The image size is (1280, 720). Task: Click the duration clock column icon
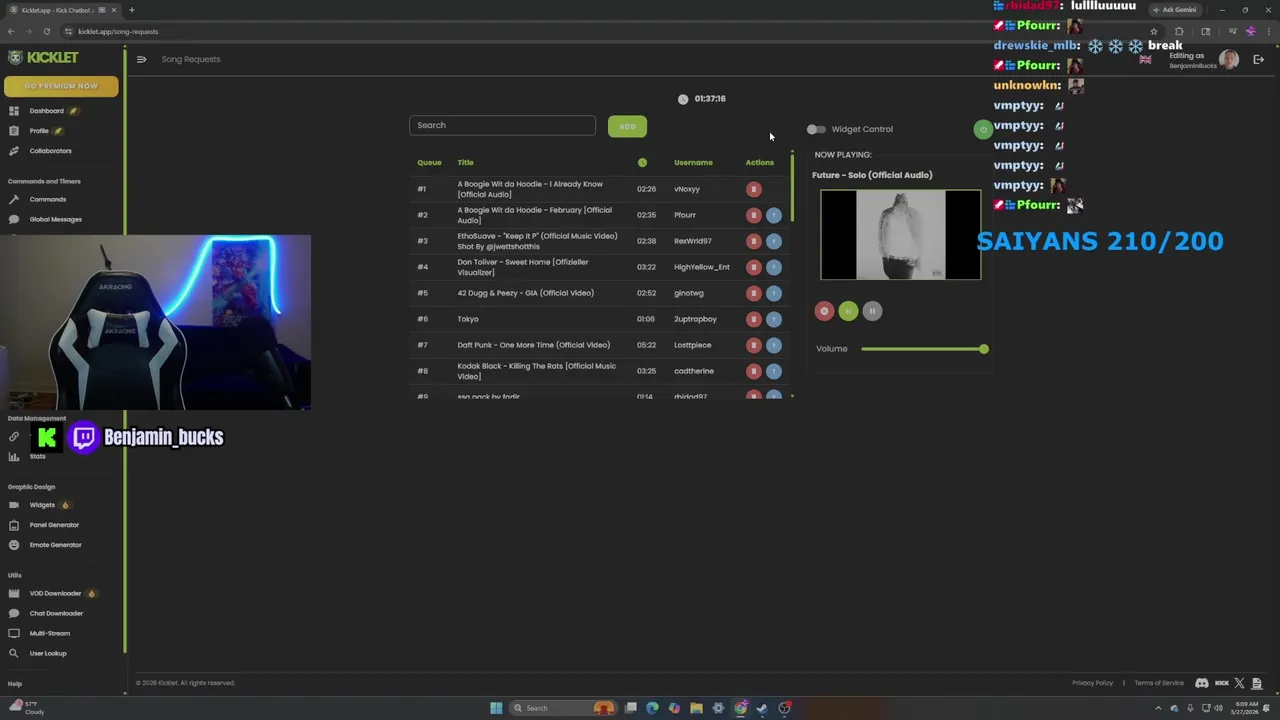click(642, 162)
